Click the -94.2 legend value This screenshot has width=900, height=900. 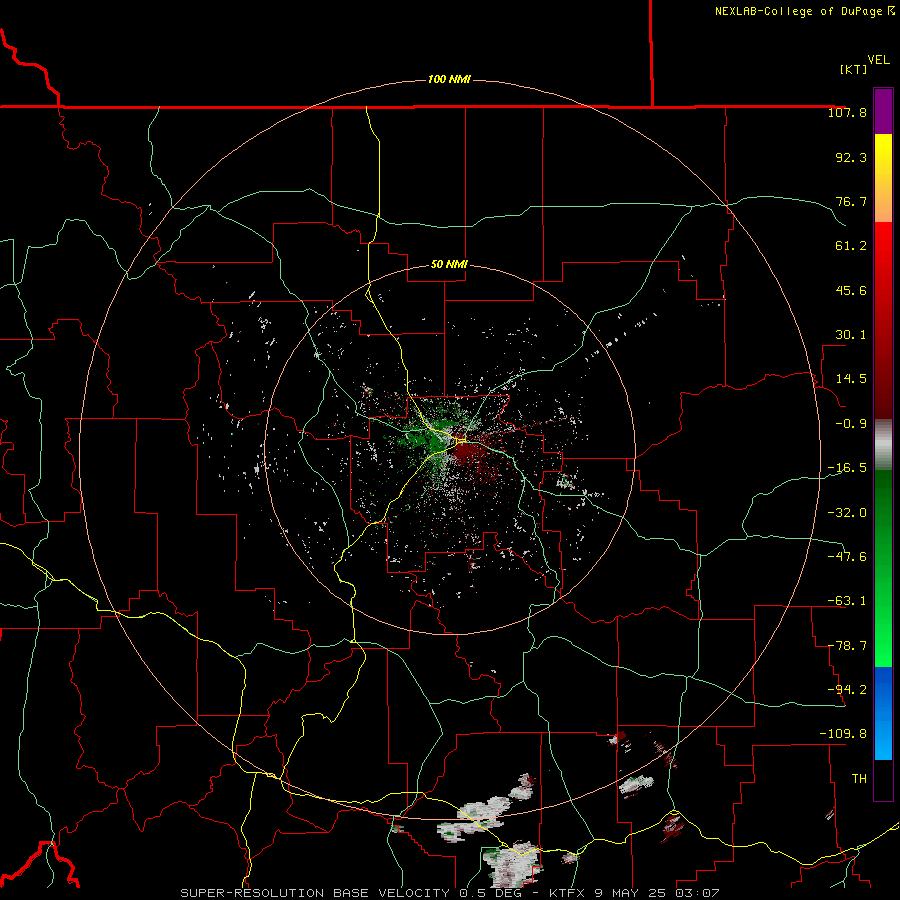pos(847,689)
